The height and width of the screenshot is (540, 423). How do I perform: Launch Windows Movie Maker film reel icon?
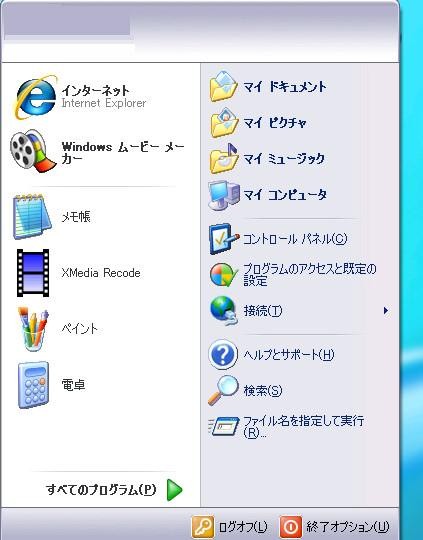(33, 151)
